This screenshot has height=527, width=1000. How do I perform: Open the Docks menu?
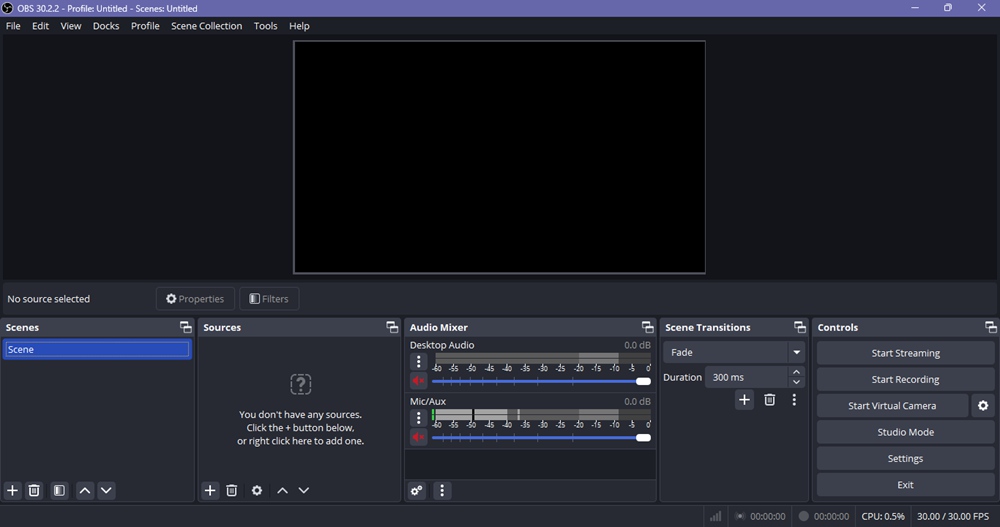click(106, 26)
